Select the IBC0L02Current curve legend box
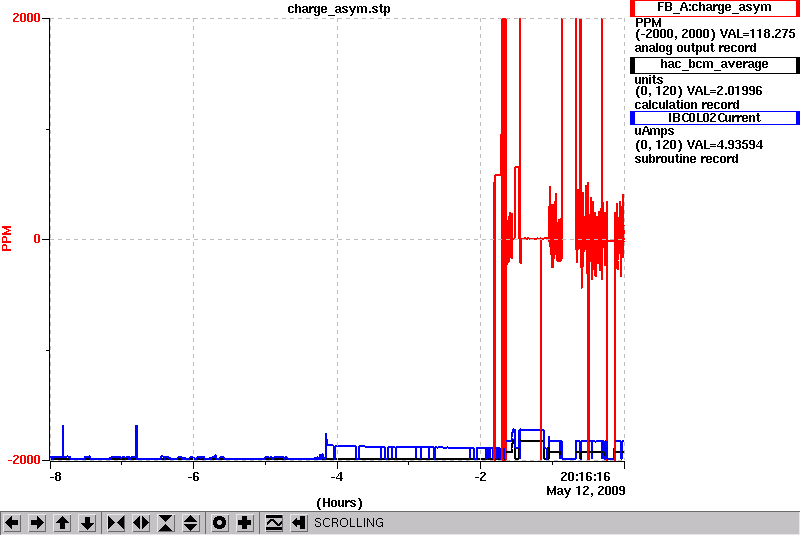The height and width of the screenshot is (535, 800). (714, 118)
